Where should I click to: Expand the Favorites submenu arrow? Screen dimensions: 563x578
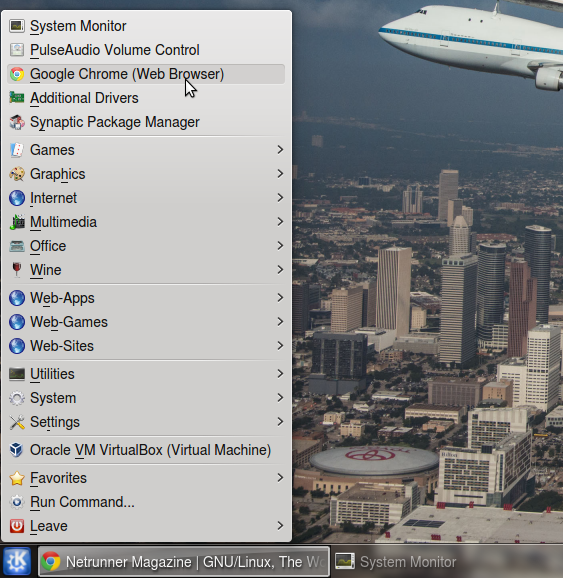pos(280,478)
